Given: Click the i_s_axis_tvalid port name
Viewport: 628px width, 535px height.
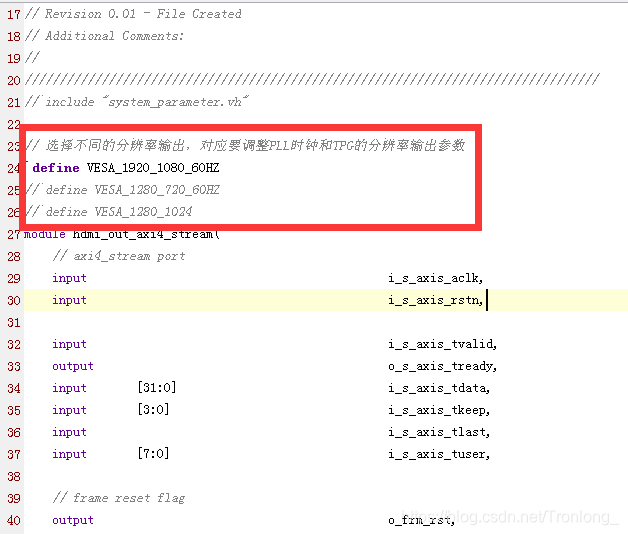Looking at the screenshot, I should [x=442, y=344].
